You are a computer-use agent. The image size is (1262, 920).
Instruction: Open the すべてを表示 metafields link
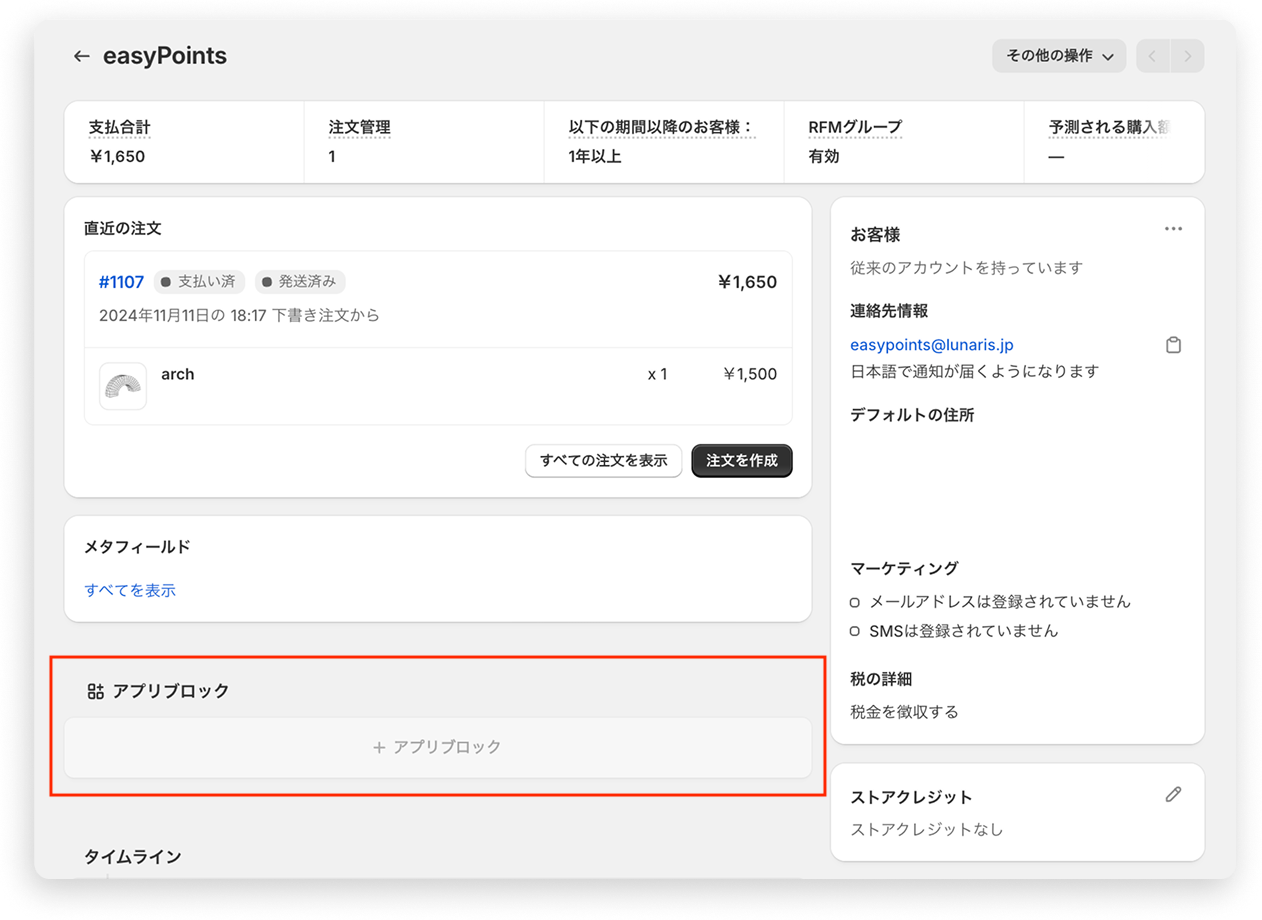[130, 590]
